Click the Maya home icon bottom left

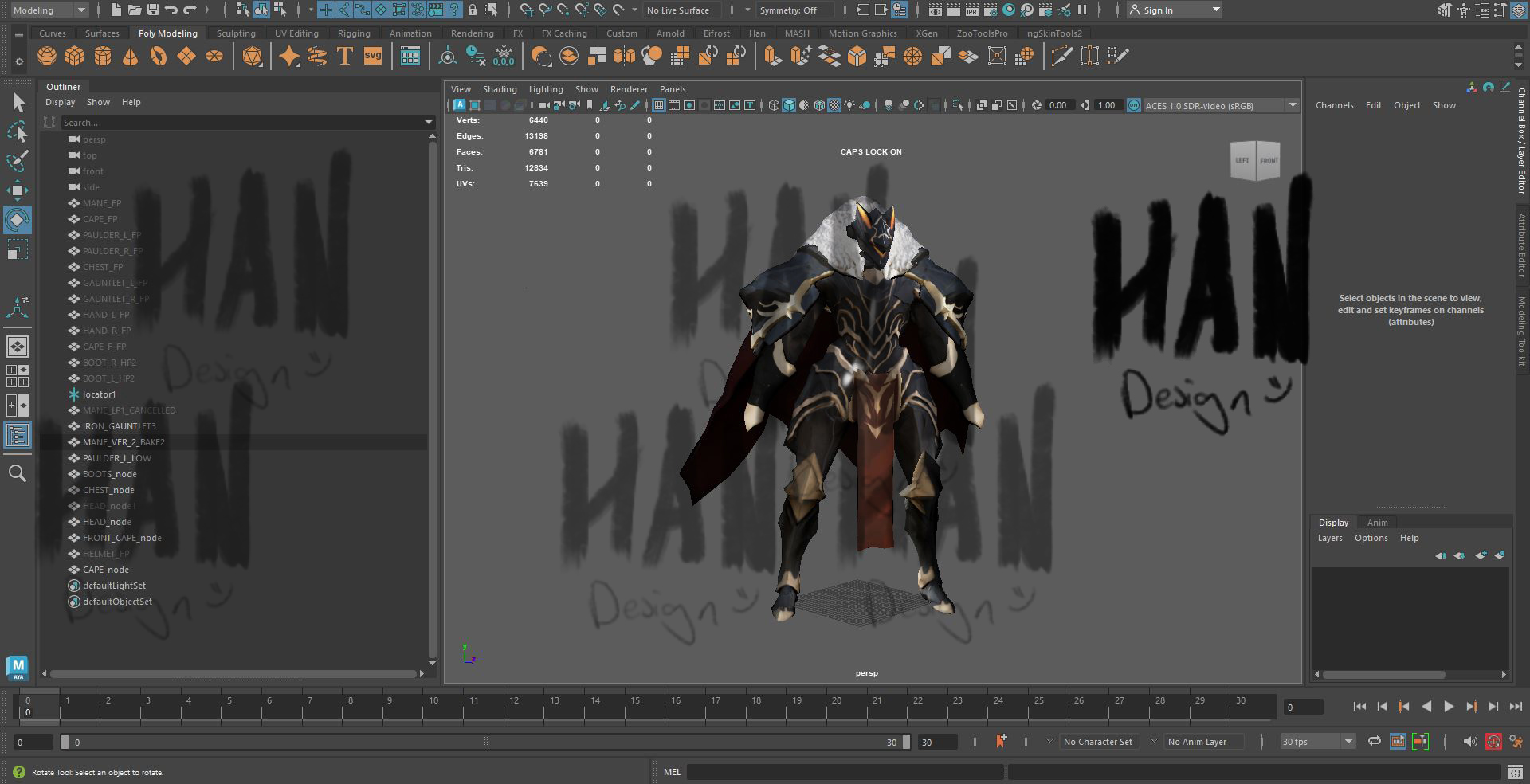pyautogui.click(x=18, y=668)
